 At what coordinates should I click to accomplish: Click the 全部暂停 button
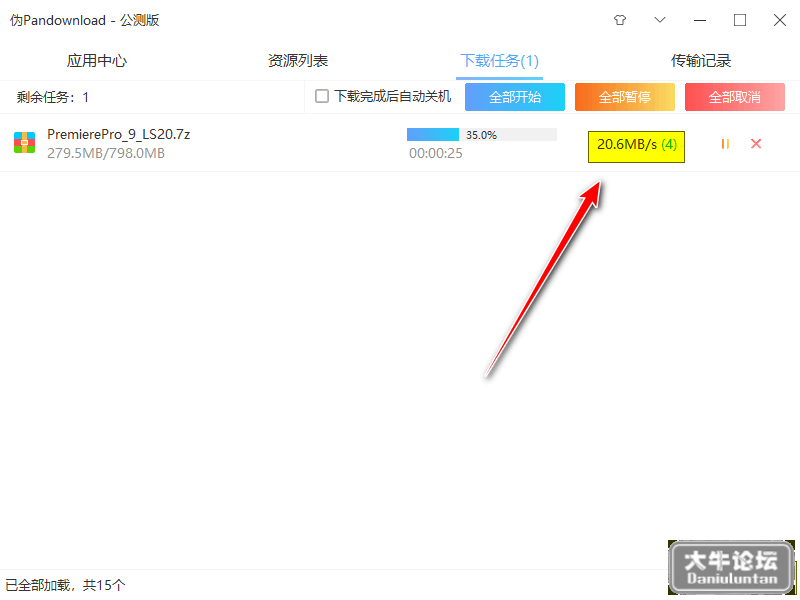point(624,97)
